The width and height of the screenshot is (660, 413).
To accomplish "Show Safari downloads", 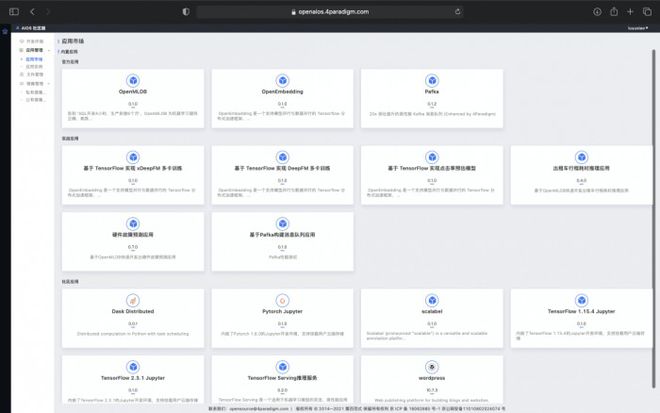I will pos(597,12).
